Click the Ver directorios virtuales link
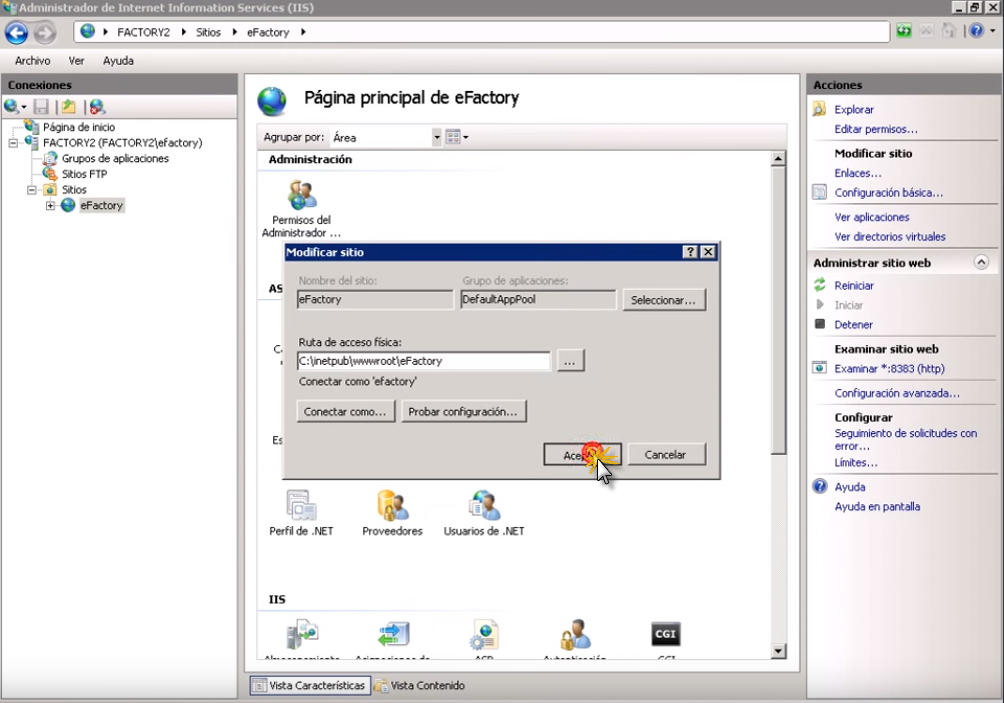Viewport: 1004px width, 703px height. tap(889, 236)
